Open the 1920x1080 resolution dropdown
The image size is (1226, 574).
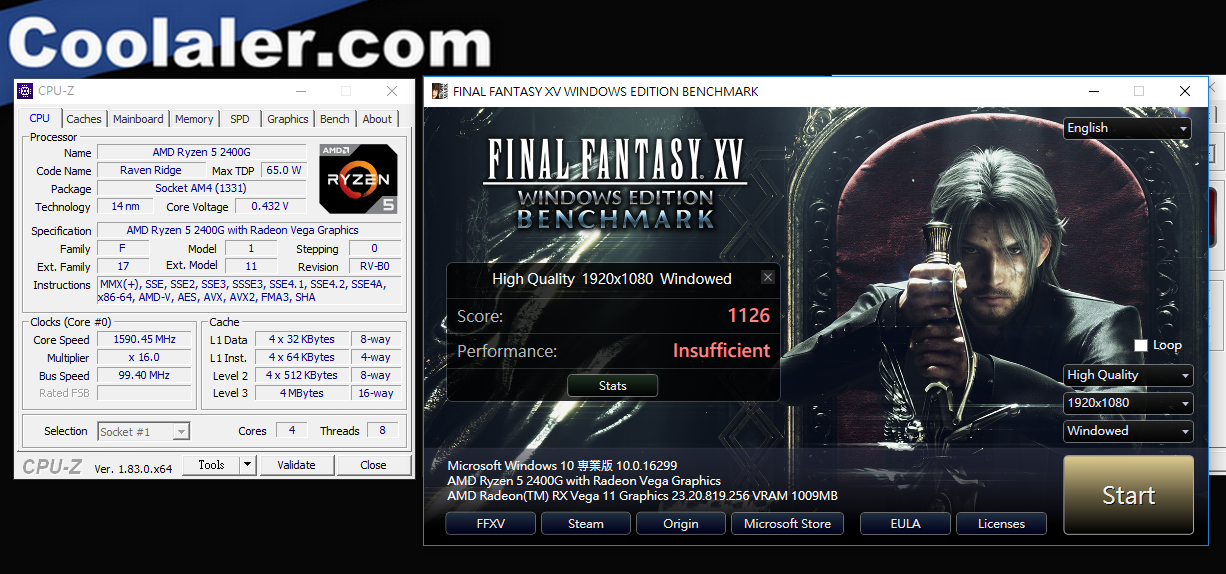pyautogui.click(x=1129, y=403)
